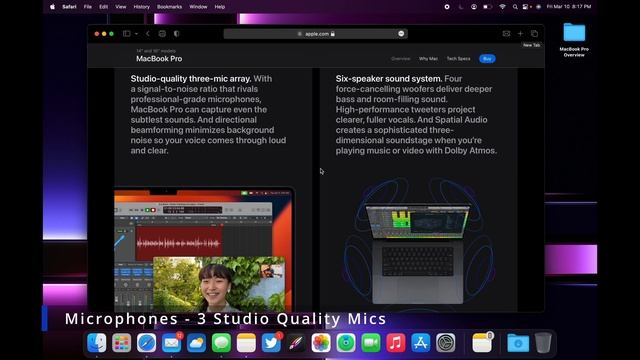Open FaceTime from the Dock
The width and height of the screenshot is (640, 360).
(x=371, y=343)
